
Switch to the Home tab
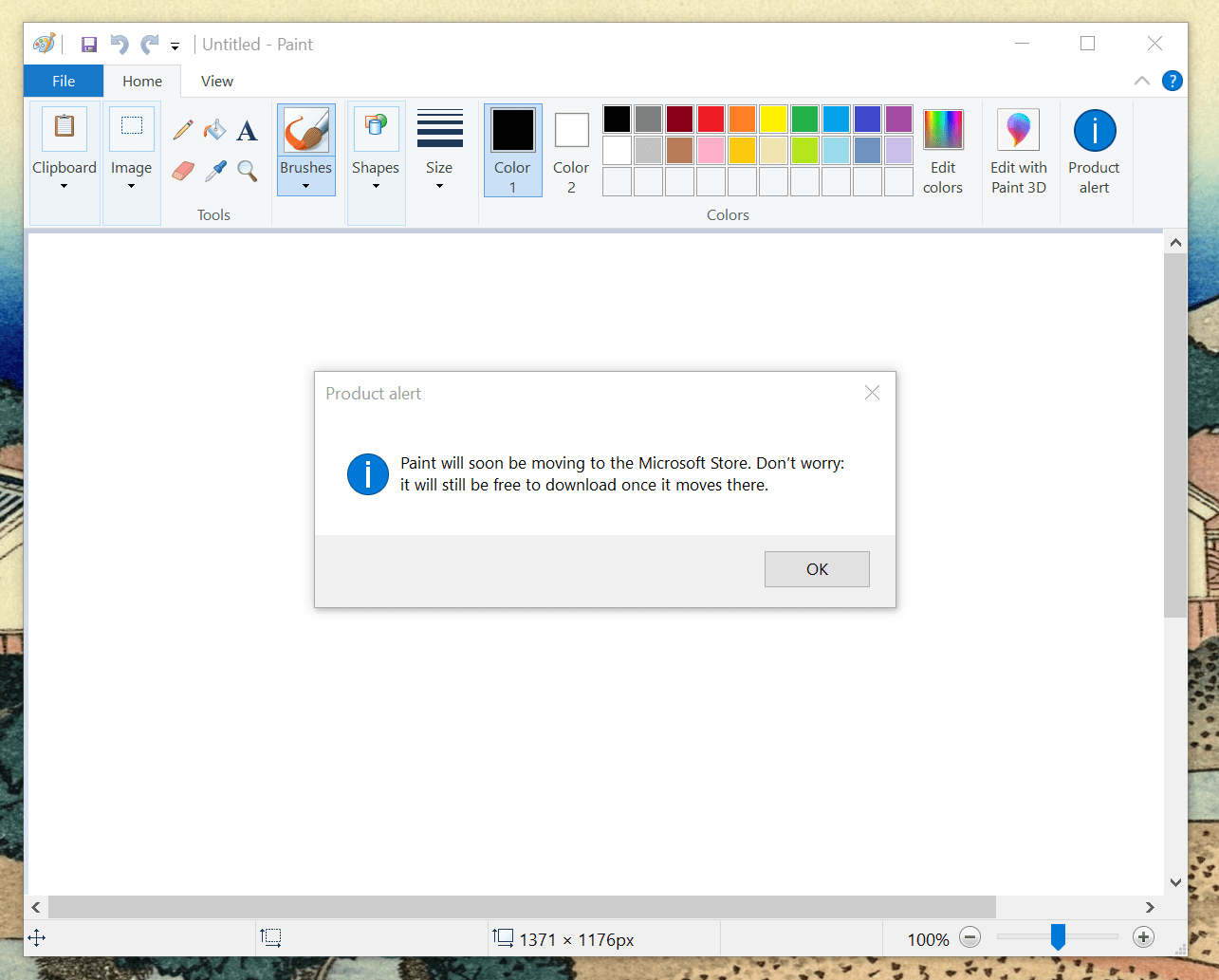click(x=142, y=82)
